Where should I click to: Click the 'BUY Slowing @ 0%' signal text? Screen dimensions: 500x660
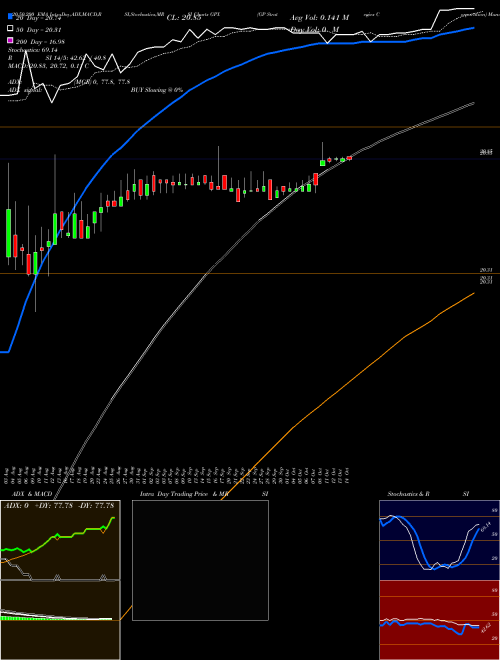tap(157, 90)
